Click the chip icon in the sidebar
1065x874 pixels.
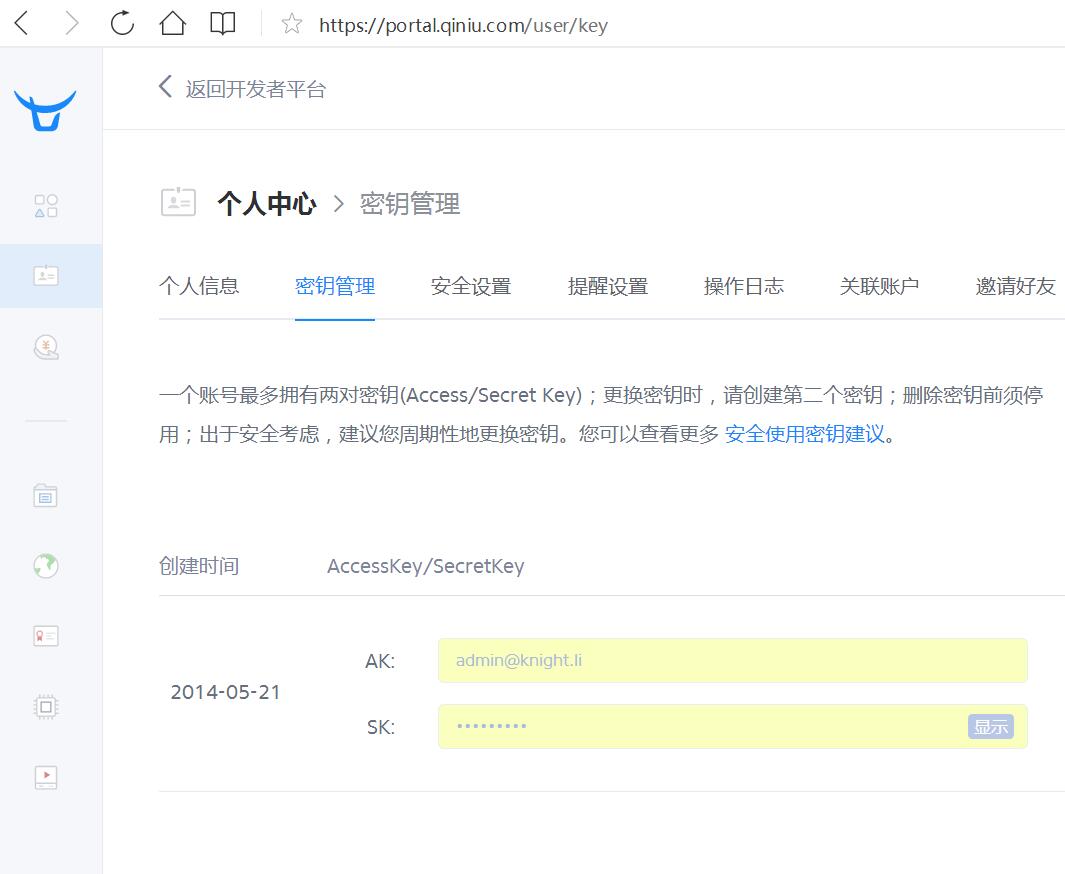tap(46, 706)
